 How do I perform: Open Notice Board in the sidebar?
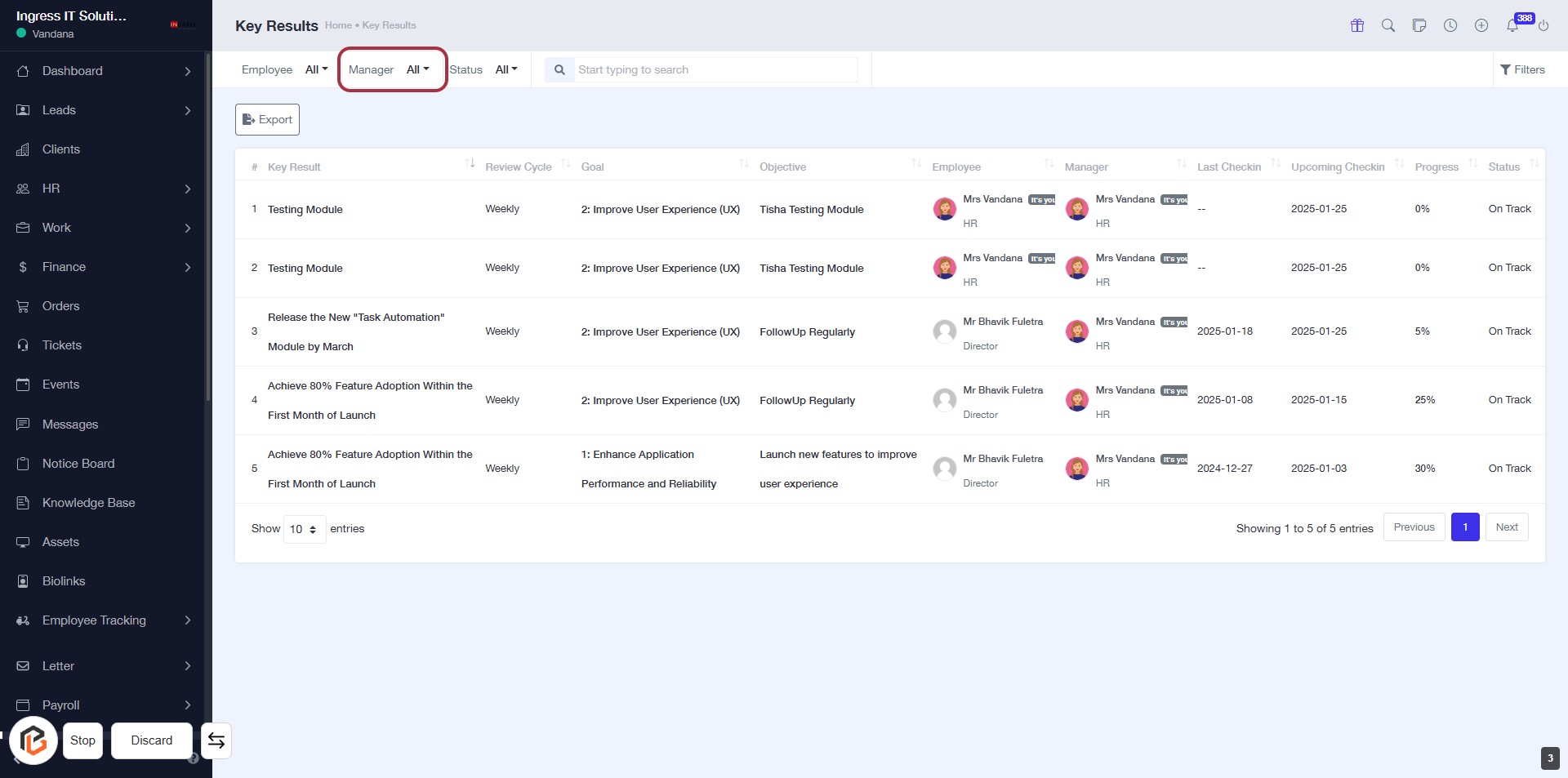78,464
